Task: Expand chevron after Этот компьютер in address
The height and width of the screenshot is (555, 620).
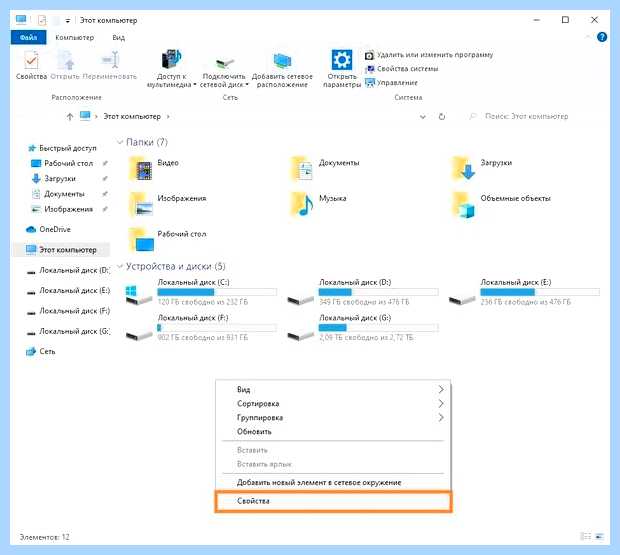Action: 168,117
